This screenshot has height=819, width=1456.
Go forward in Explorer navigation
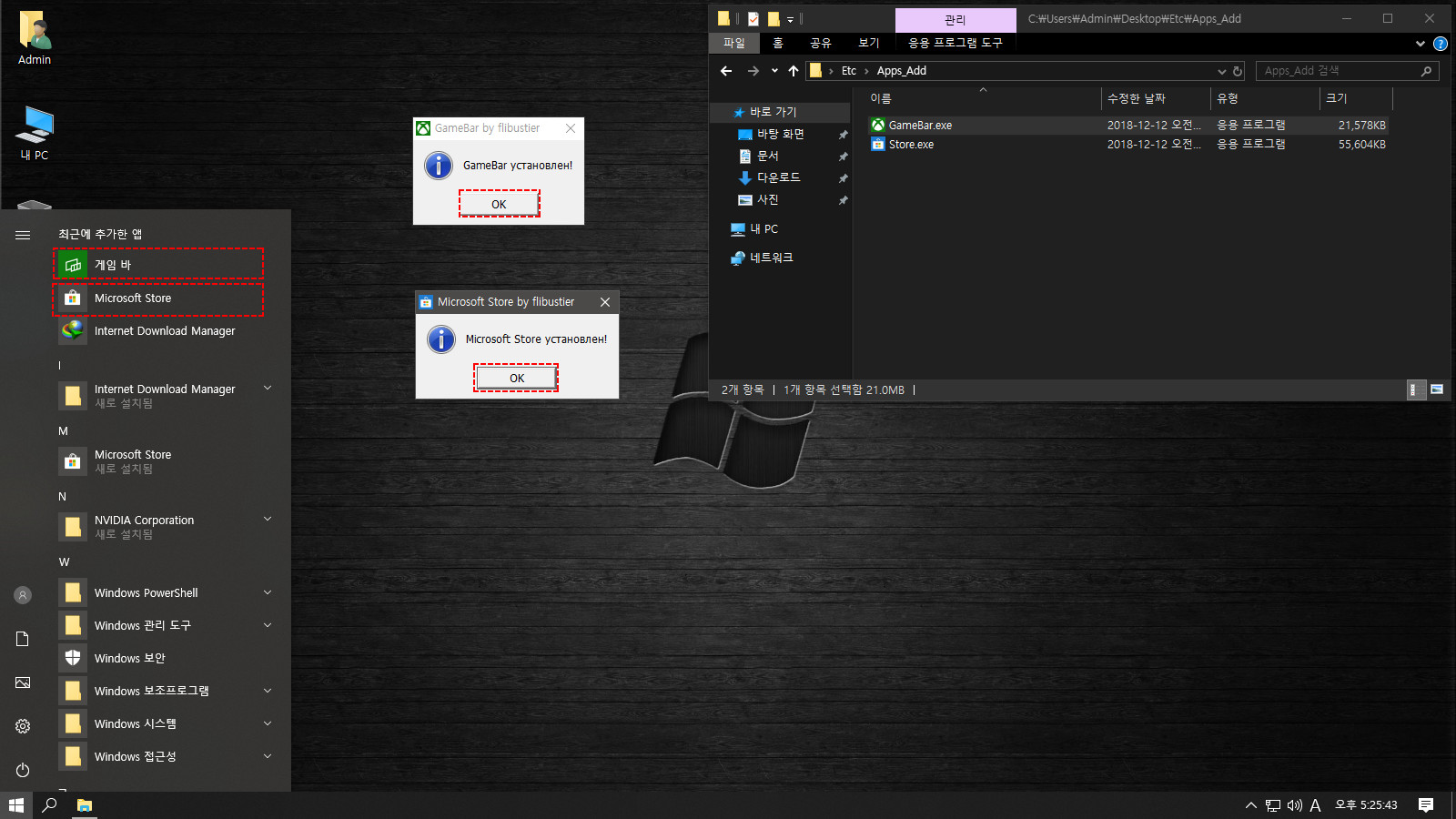tap(753, 71)
